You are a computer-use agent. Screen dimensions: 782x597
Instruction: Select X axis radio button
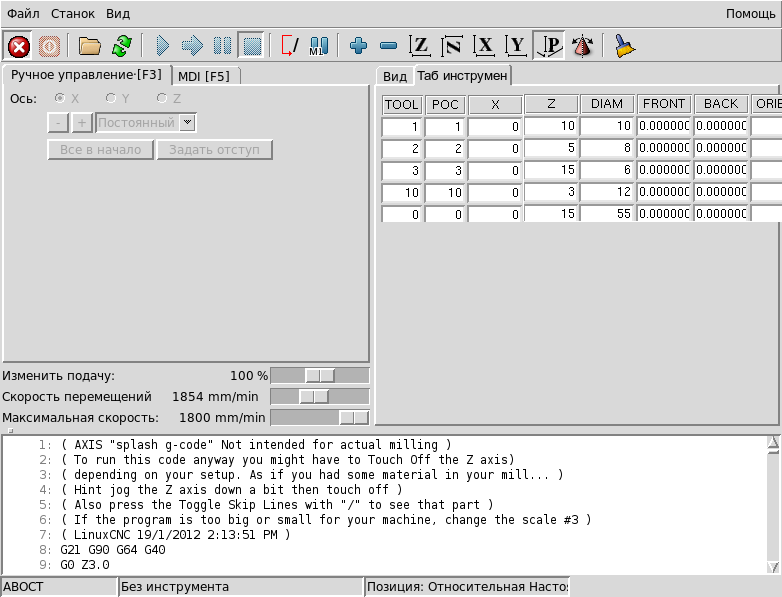[x=60, y=98]
